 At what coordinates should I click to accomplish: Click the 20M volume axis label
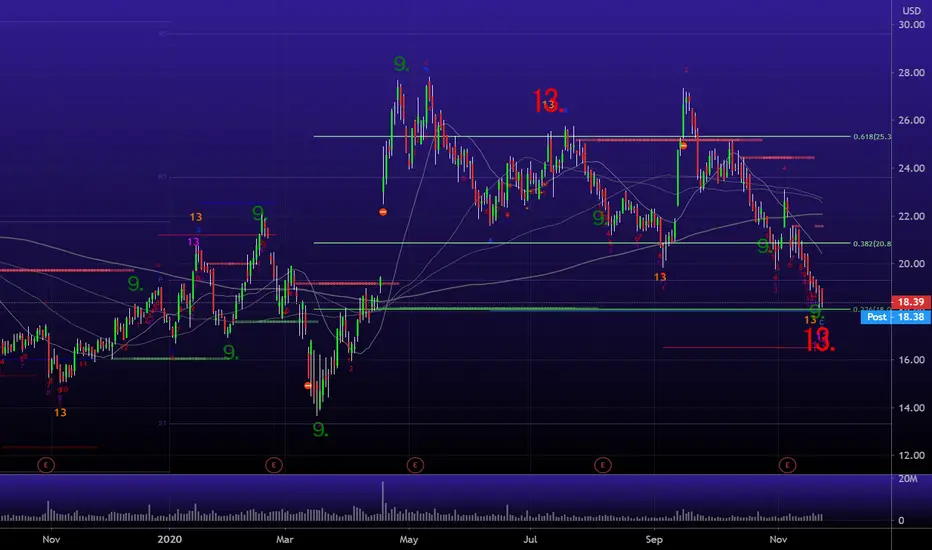(908, 479)
